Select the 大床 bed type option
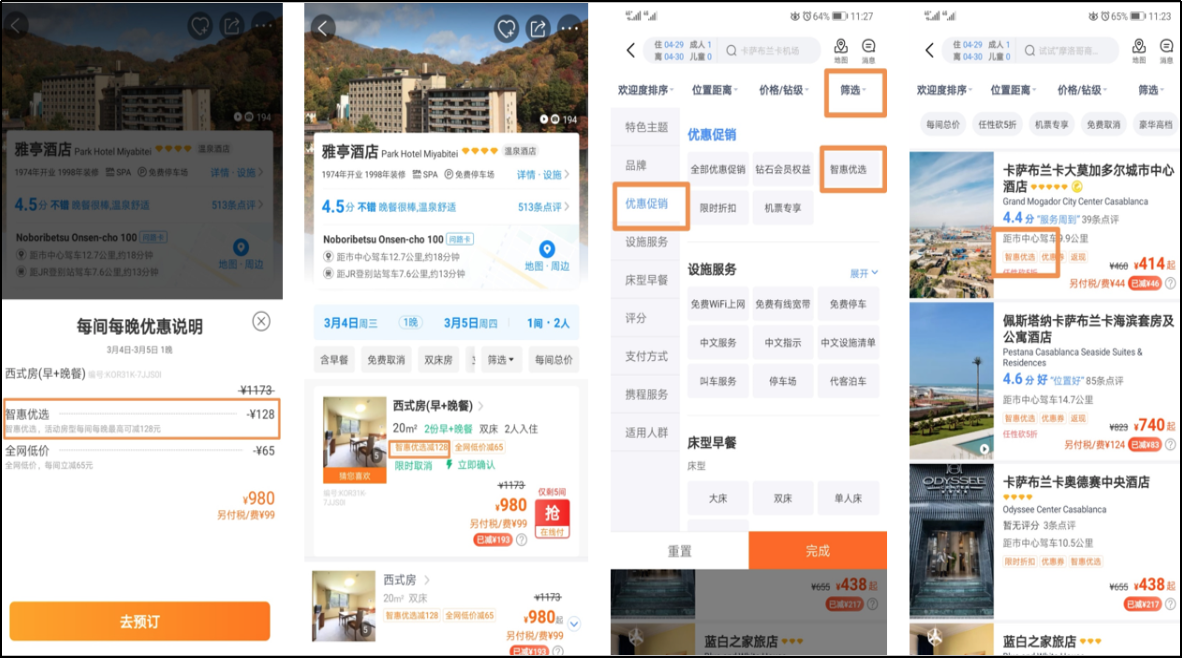This screenshot has width=1183, height=658. click(718, 498)
